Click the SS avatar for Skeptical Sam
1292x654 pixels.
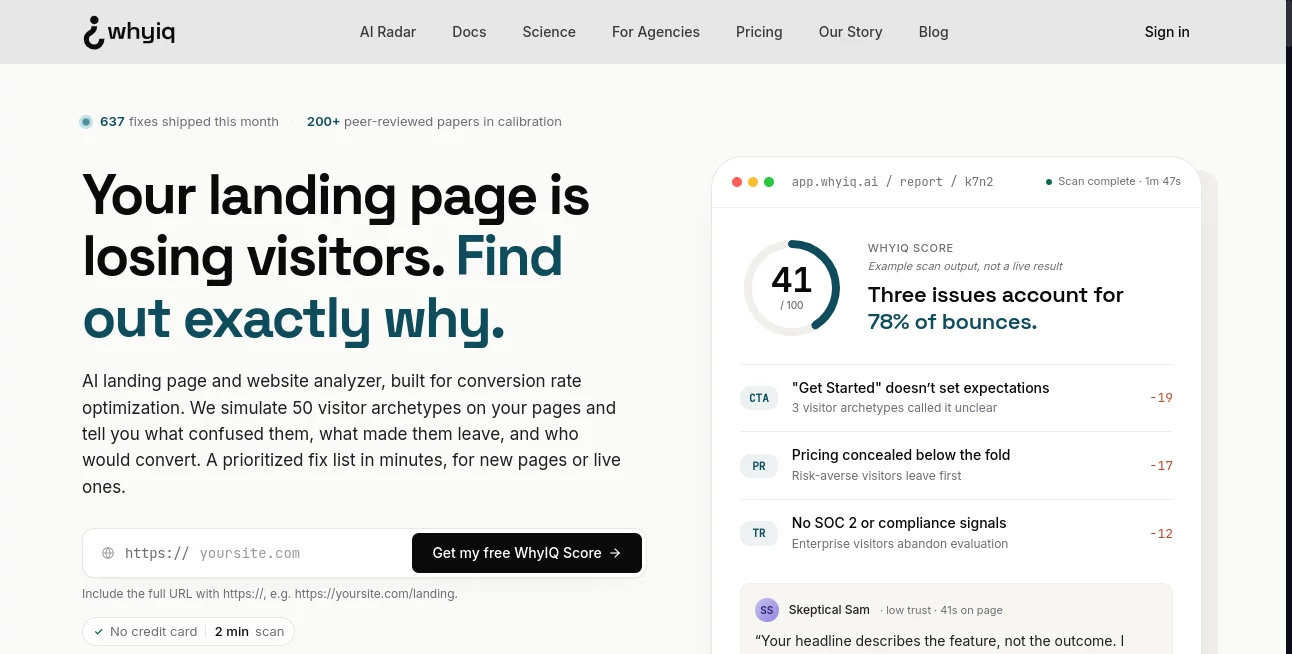coord(767,610)
